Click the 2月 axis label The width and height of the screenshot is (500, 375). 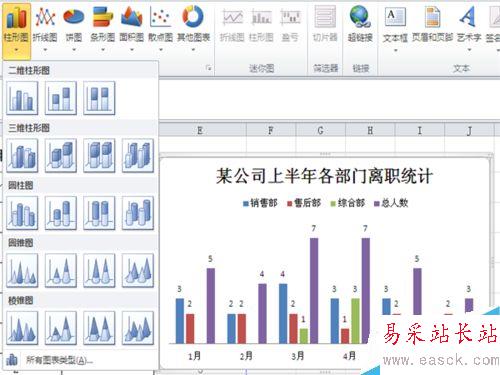pyautogui.click(x=246, y=356)
